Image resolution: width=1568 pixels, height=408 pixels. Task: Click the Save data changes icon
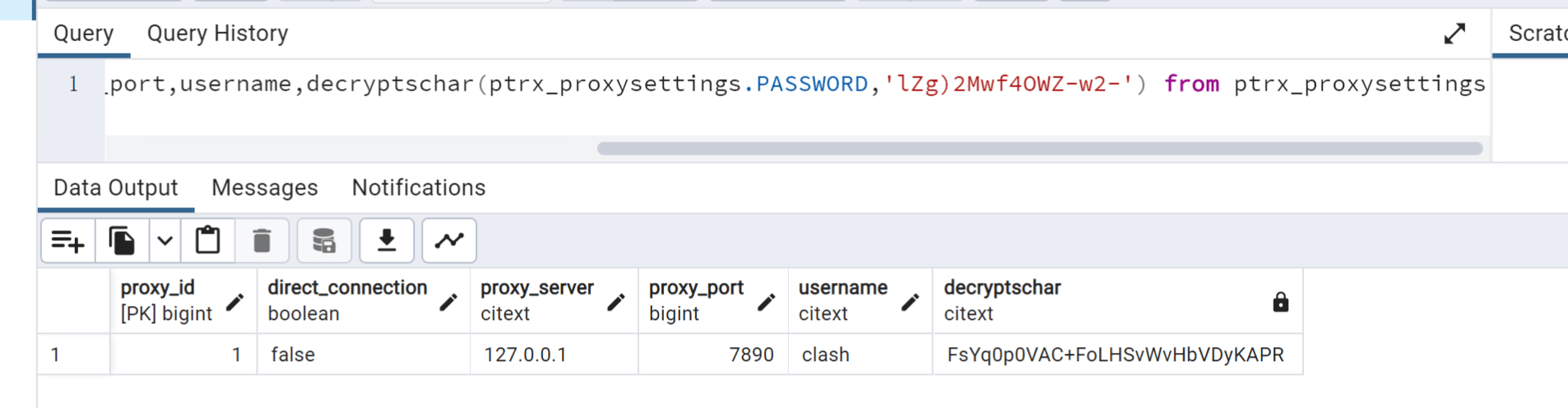(x=324, y=241)
